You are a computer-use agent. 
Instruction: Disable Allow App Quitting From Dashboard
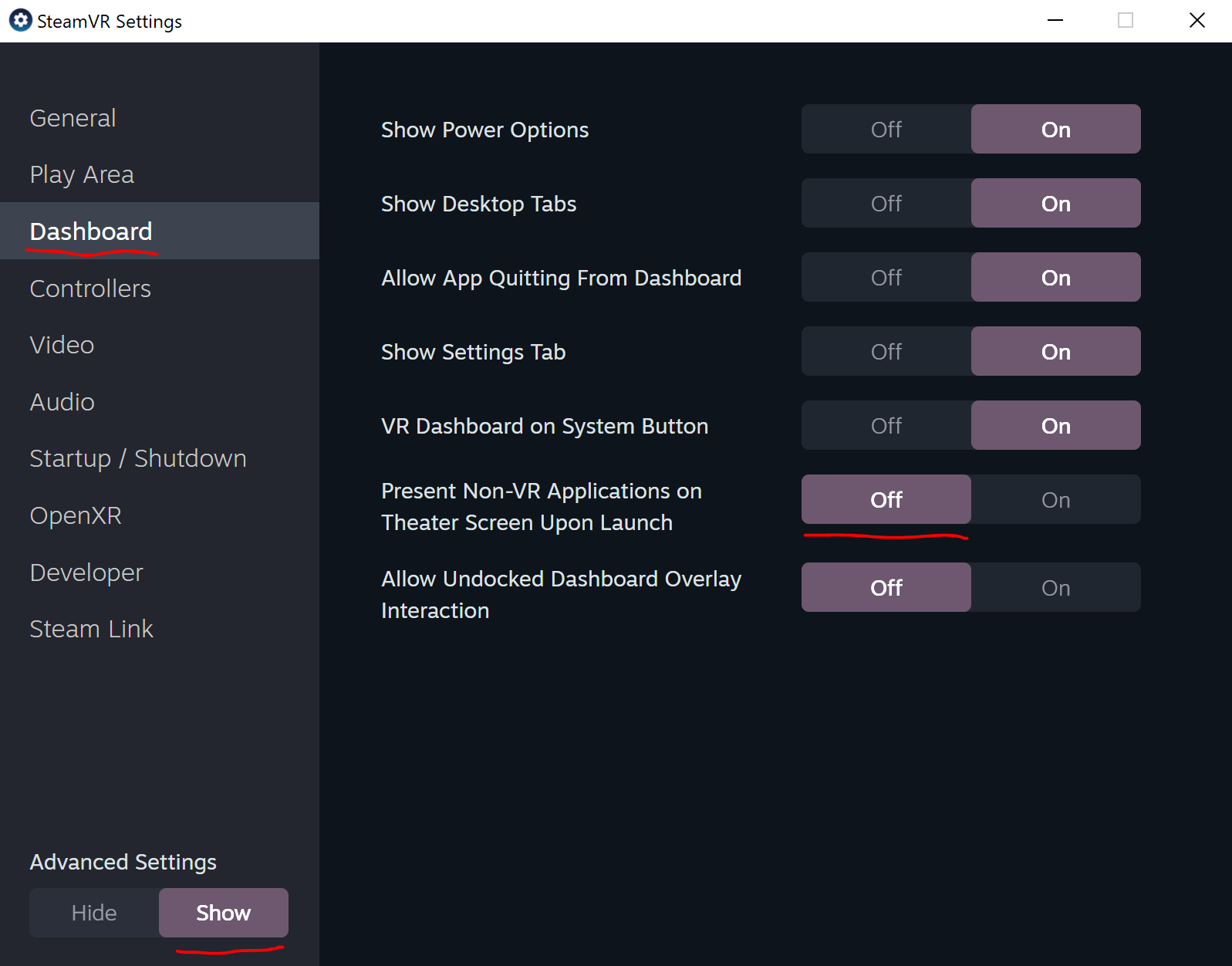[886, 278]
